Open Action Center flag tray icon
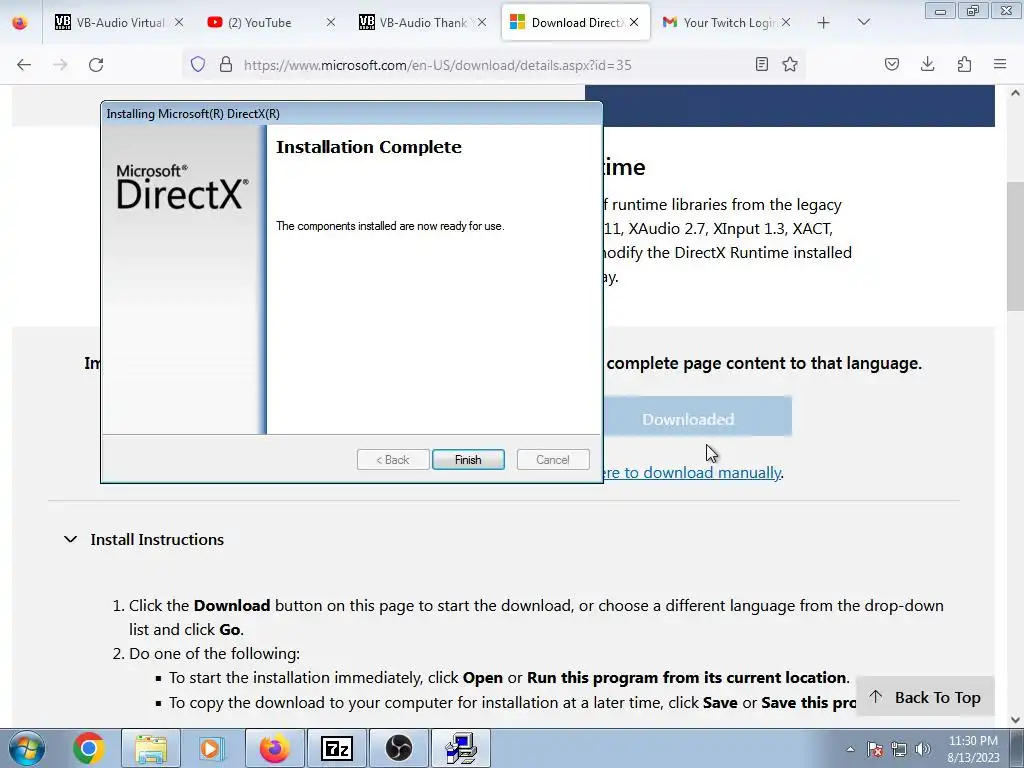The width and height of the screenshot is (1024, 768). 874,749
